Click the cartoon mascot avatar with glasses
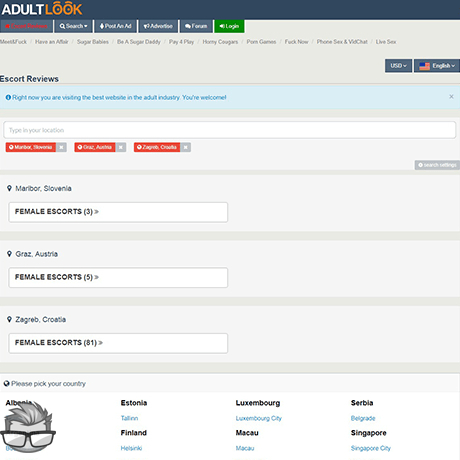The width and height of the screenshot is (460, 460). coord(27,427)
